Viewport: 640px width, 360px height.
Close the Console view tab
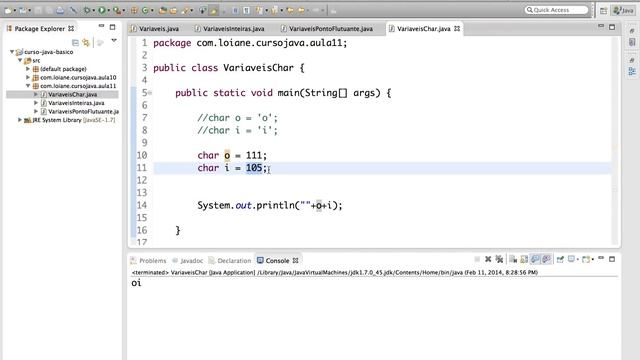click(296, 260)
